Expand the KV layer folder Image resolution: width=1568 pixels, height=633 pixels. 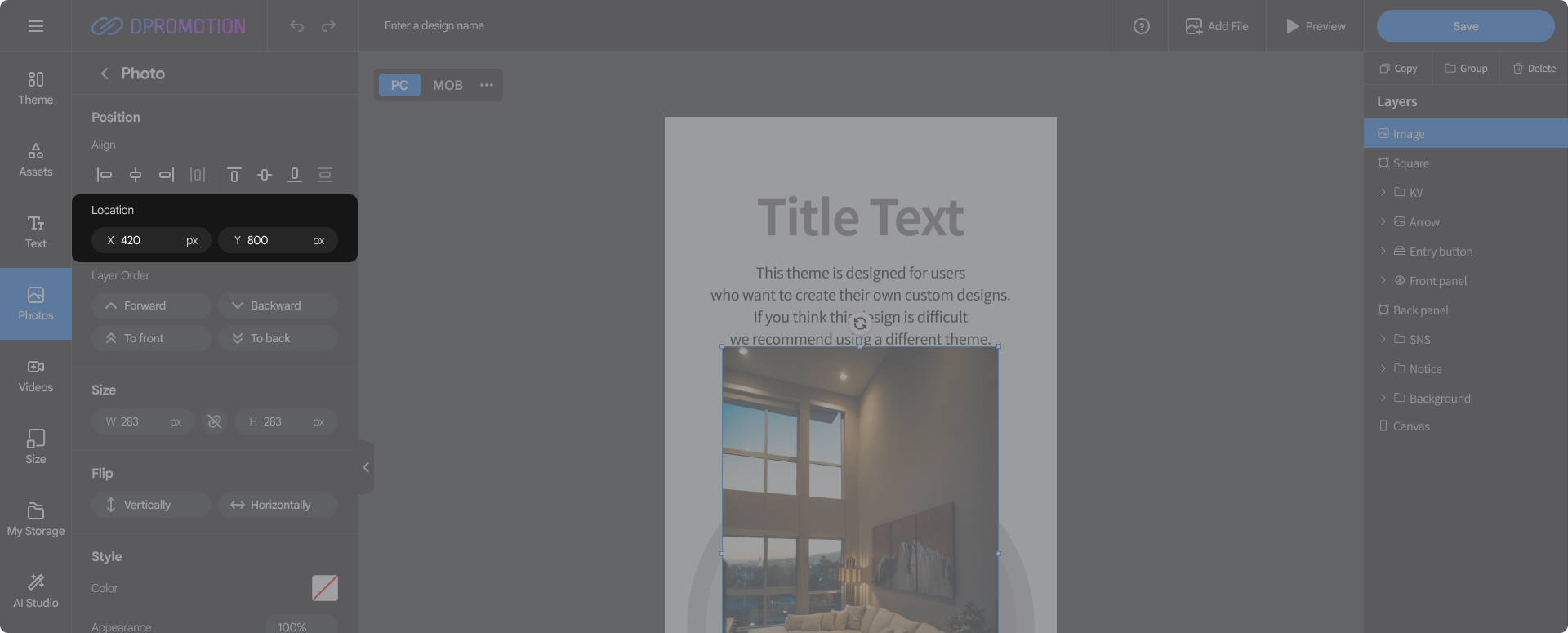[1383, 193]
